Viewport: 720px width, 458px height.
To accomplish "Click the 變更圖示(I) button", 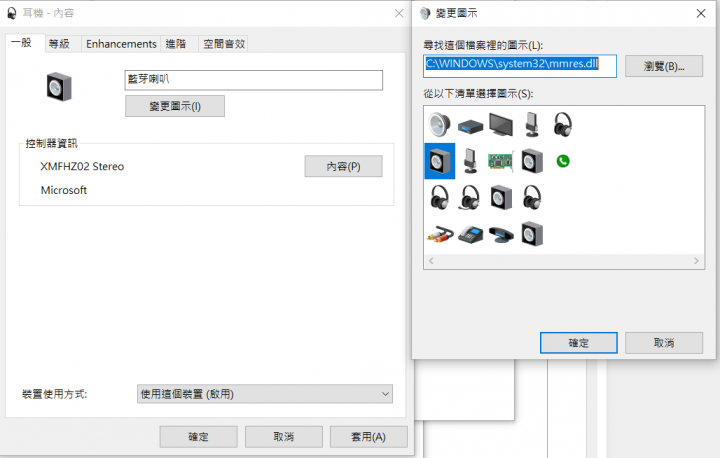I will tap(175, 106).
